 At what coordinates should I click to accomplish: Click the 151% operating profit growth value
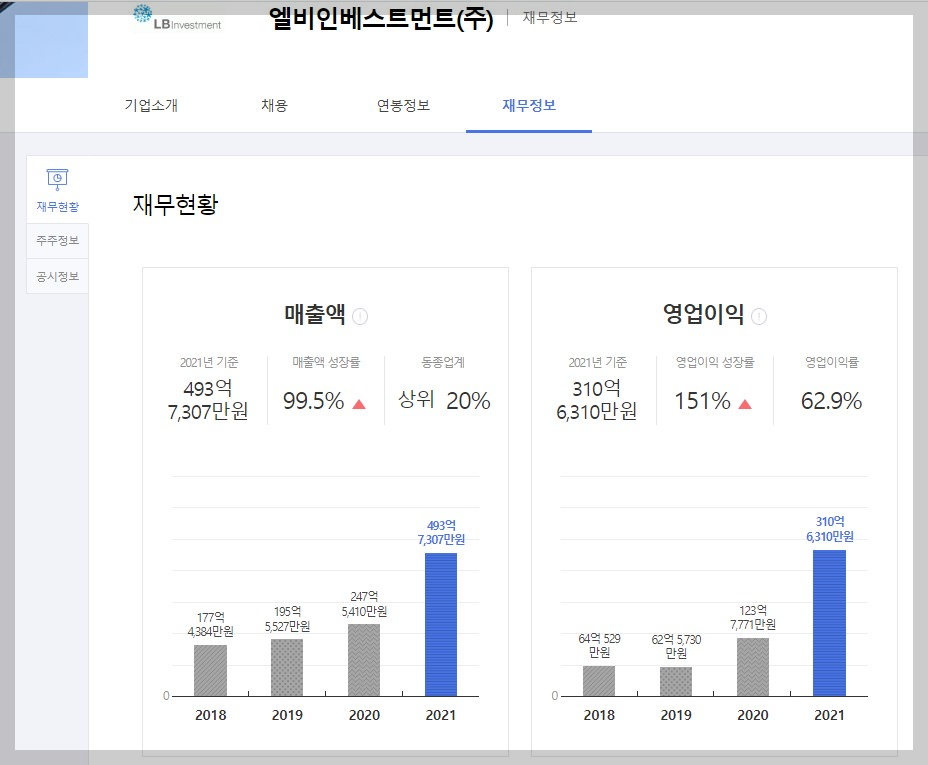pos(703,401)
